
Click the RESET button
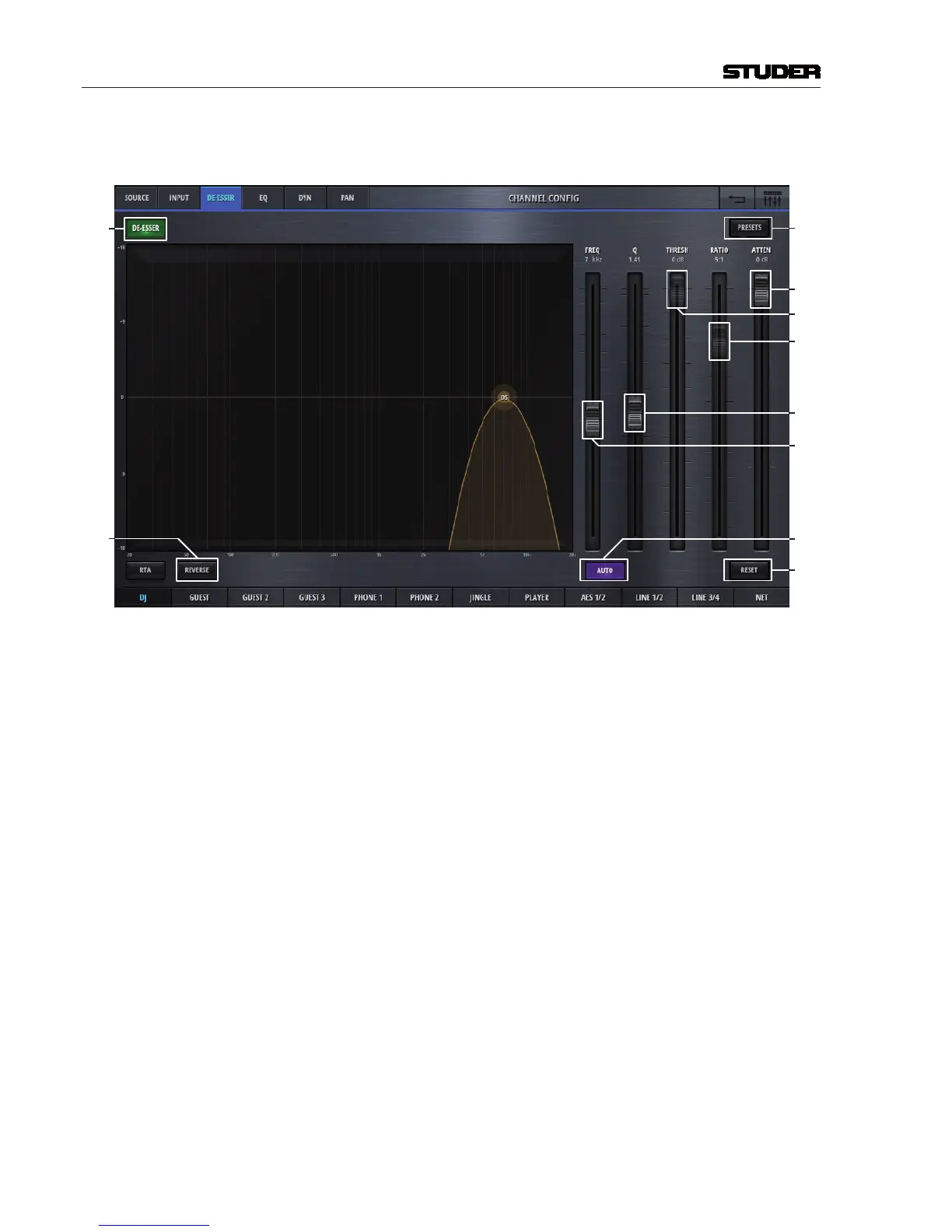(x=749, y=570)
